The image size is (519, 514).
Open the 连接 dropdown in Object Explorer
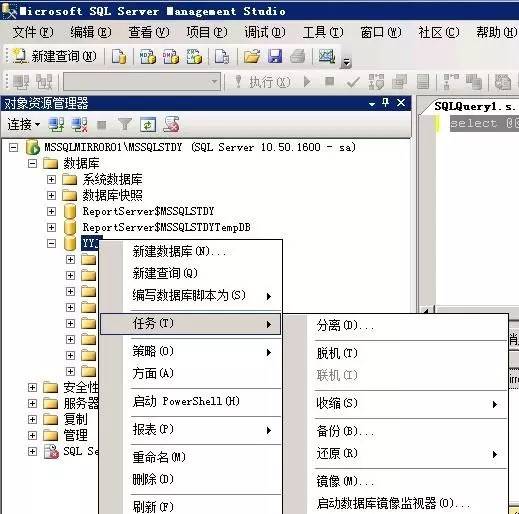23,125
